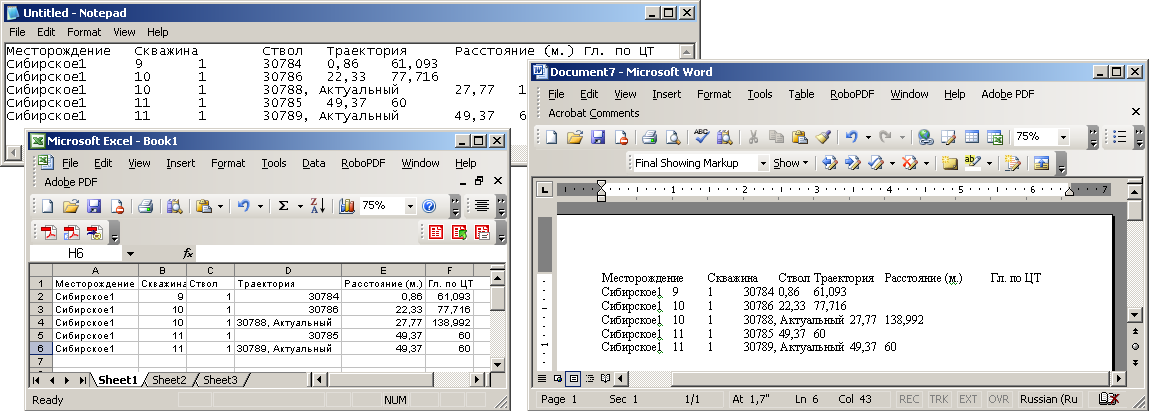The width and height of the screenshot is (1149, 411).
Task: Switch Word to Normal view
Action: pos(542,379)
